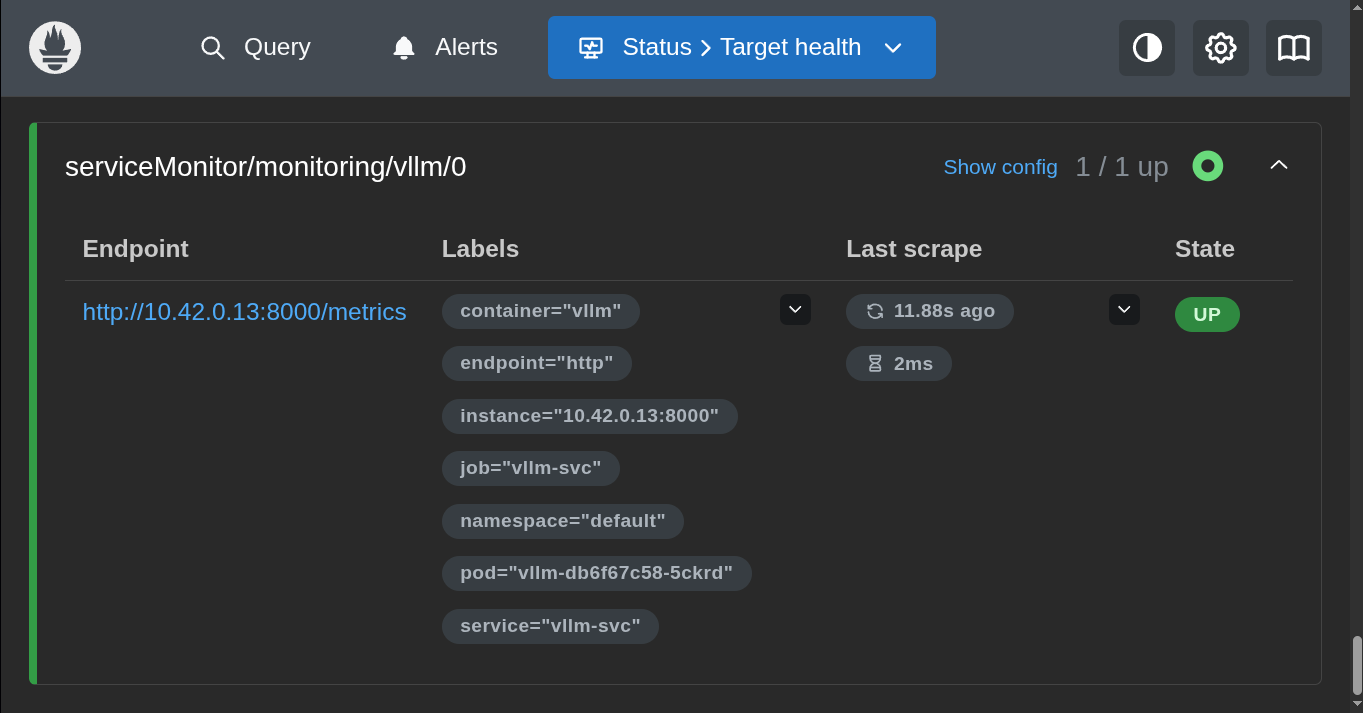Click the green UP state badge
This screenshot has height=713, width=1363.
pyautogui.click(x=1207, y=315)
